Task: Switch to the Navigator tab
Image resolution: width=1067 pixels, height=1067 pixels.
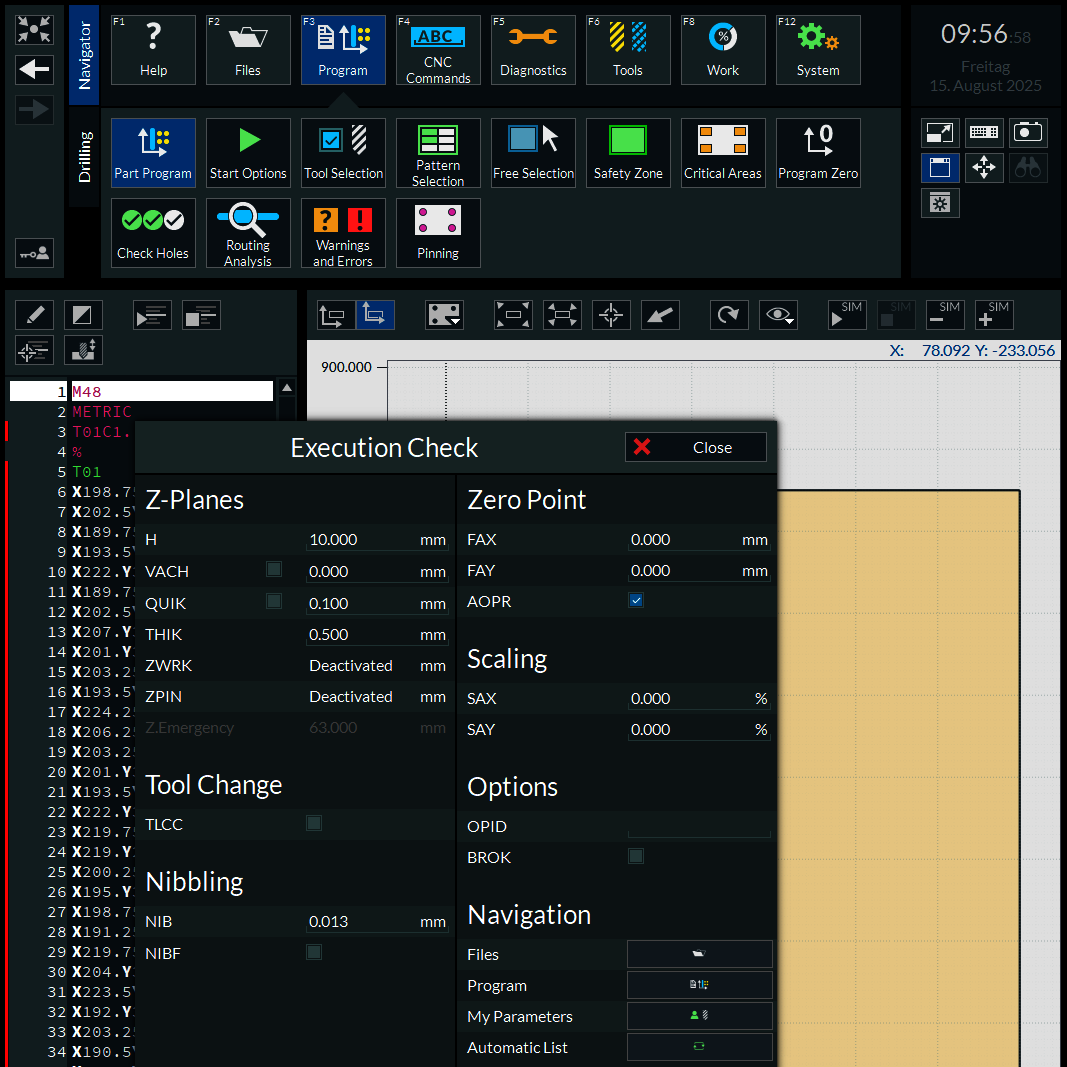Action: (x=84, y=54)
